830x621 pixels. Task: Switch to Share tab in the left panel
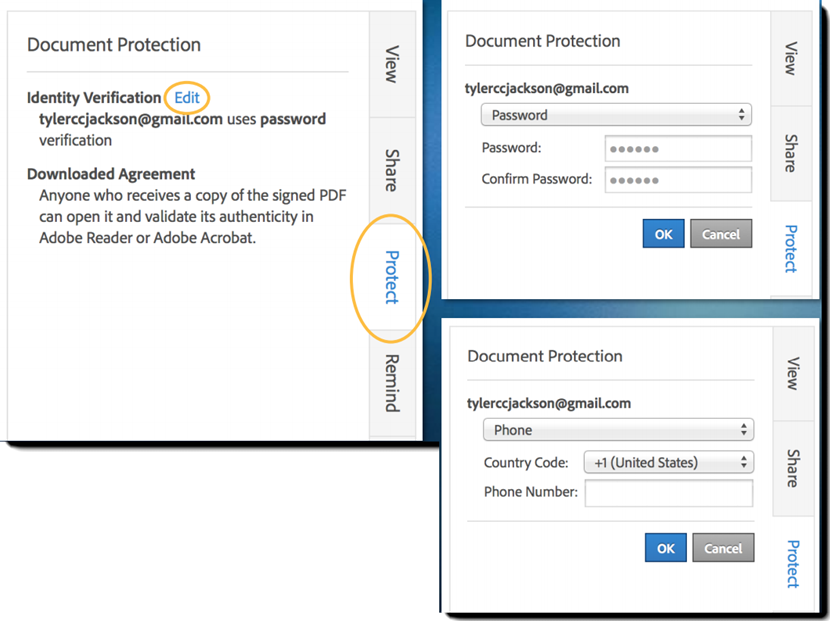391,170
